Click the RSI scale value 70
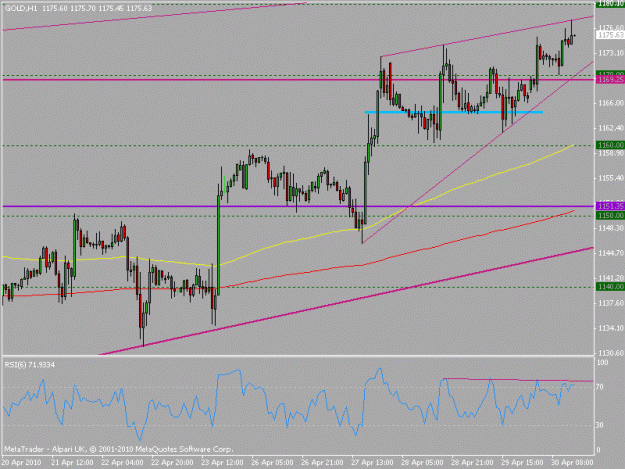The image size is (625, 469). [600, 387]
